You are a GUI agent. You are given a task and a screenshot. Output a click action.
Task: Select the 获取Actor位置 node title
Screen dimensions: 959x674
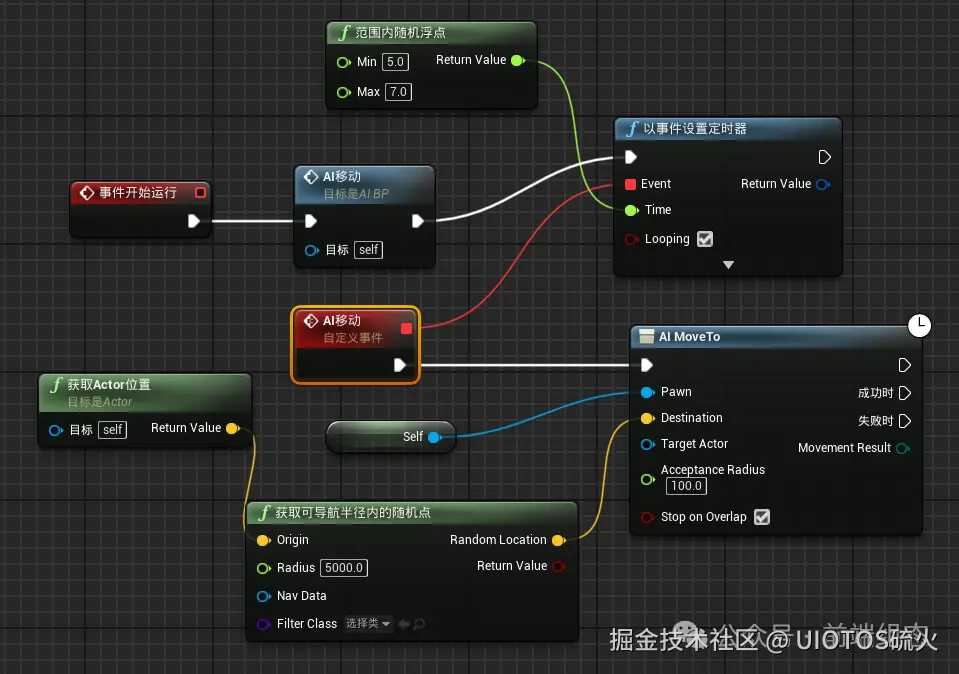tap(109, 385)
